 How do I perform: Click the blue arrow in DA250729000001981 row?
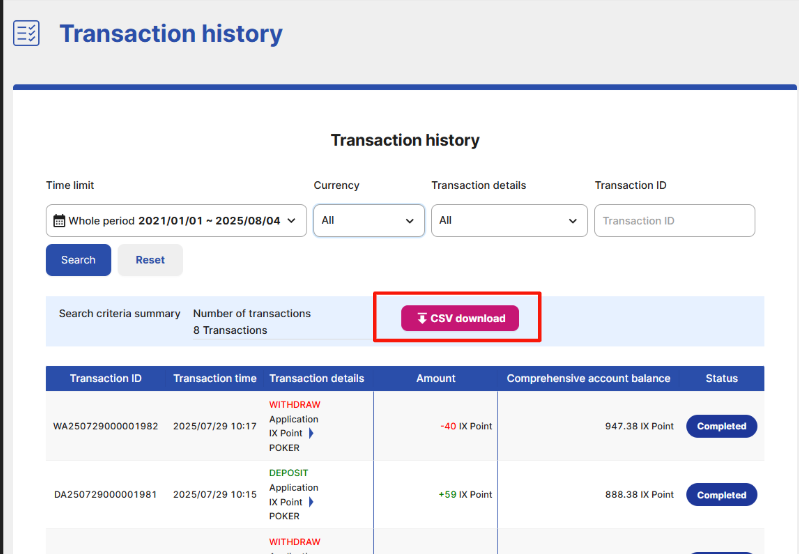311,502
